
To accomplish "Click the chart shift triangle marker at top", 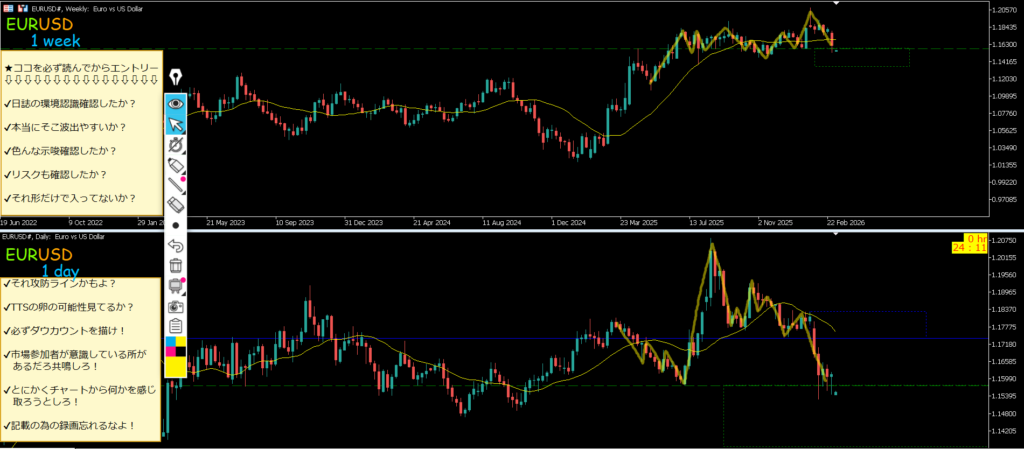I will tap(836, 4).
